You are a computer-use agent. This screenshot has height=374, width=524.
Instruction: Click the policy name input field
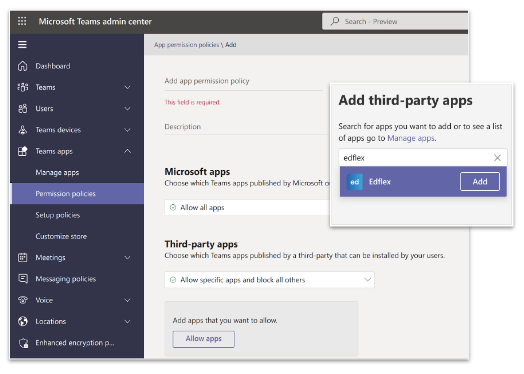[244, 81]
